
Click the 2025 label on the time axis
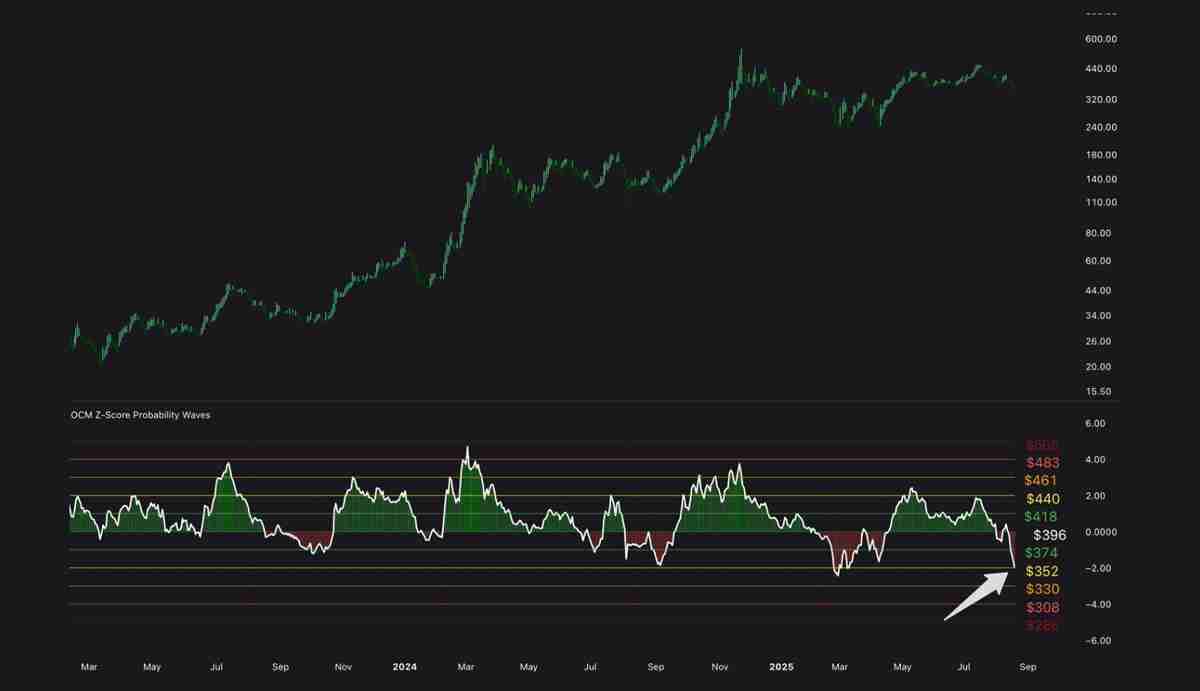781,666
